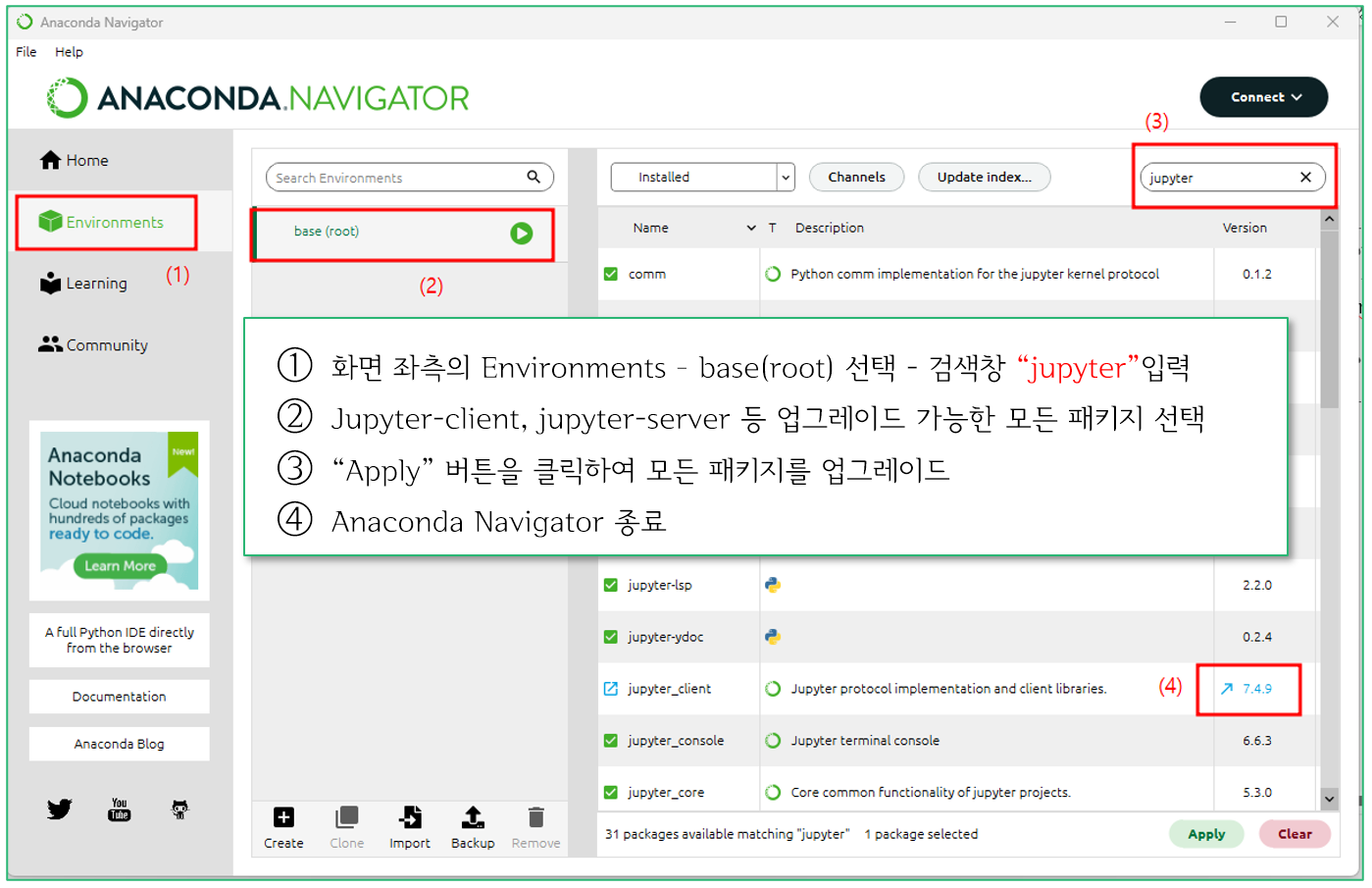Click the Apply button
The width and height of the screenshot is (1372, 888).
(1206, 834)
